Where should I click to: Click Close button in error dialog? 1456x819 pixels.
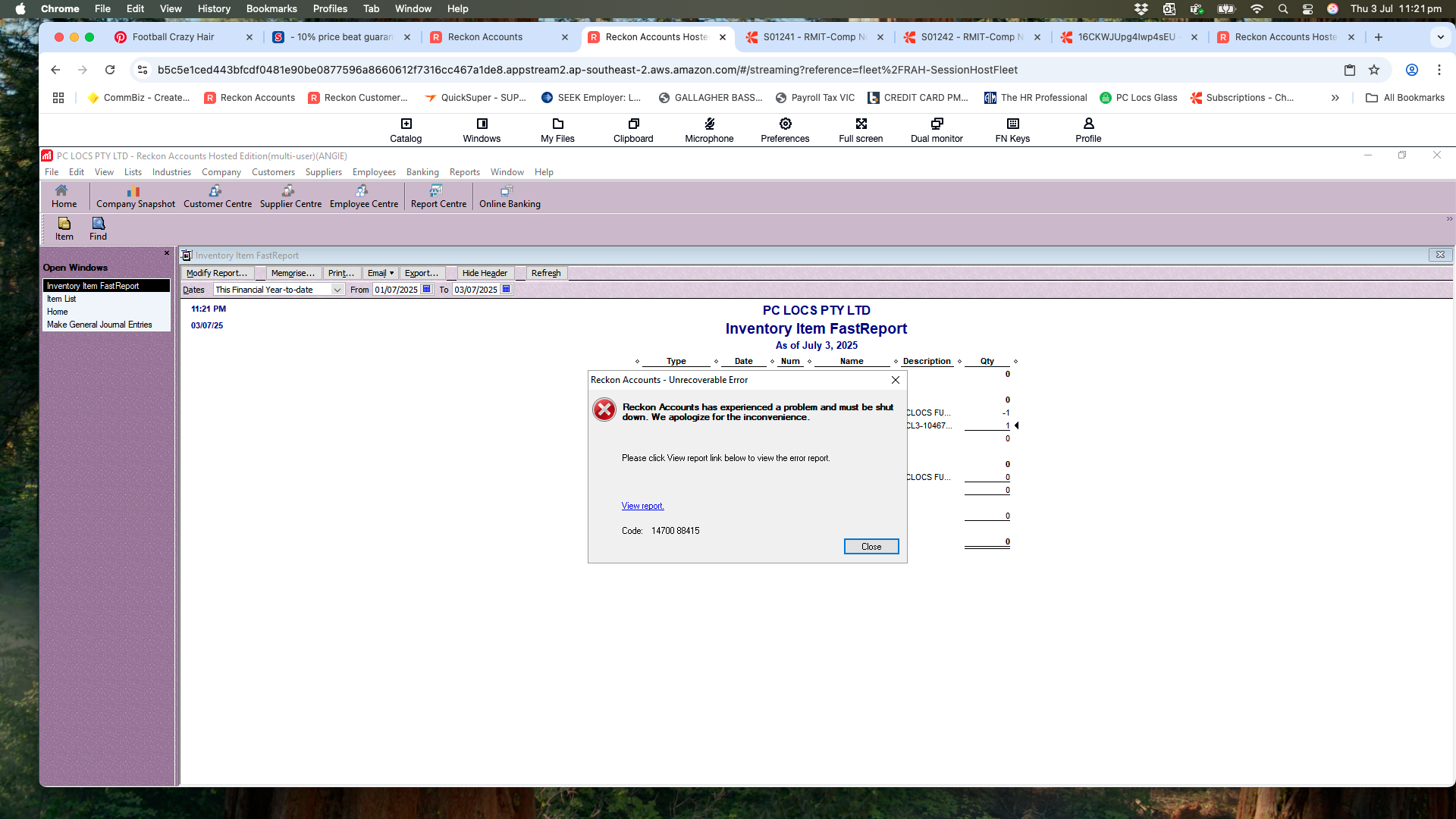tap(871, 547)
